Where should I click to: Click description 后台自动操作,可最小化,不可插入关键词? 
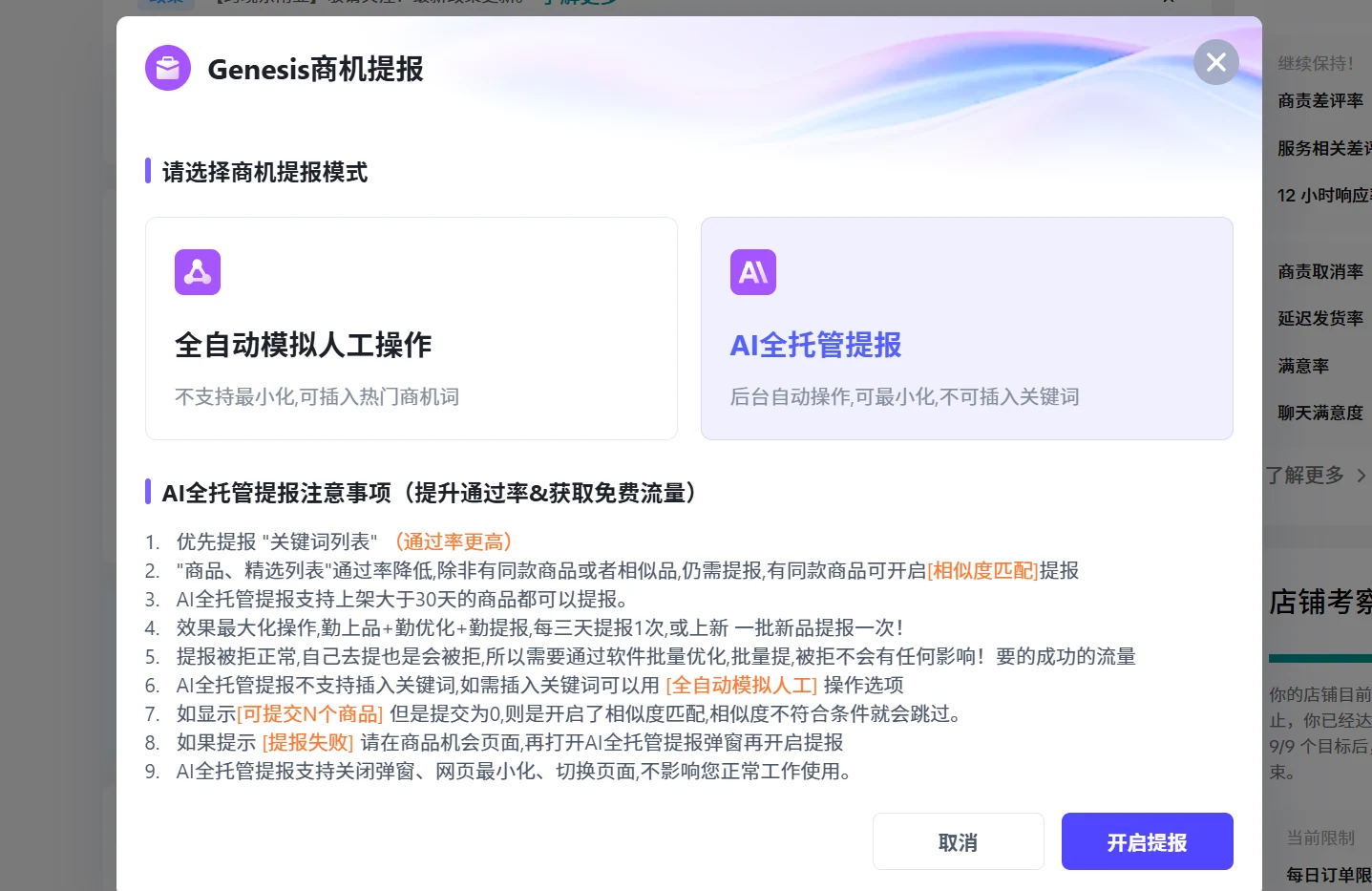click(904, 396)
